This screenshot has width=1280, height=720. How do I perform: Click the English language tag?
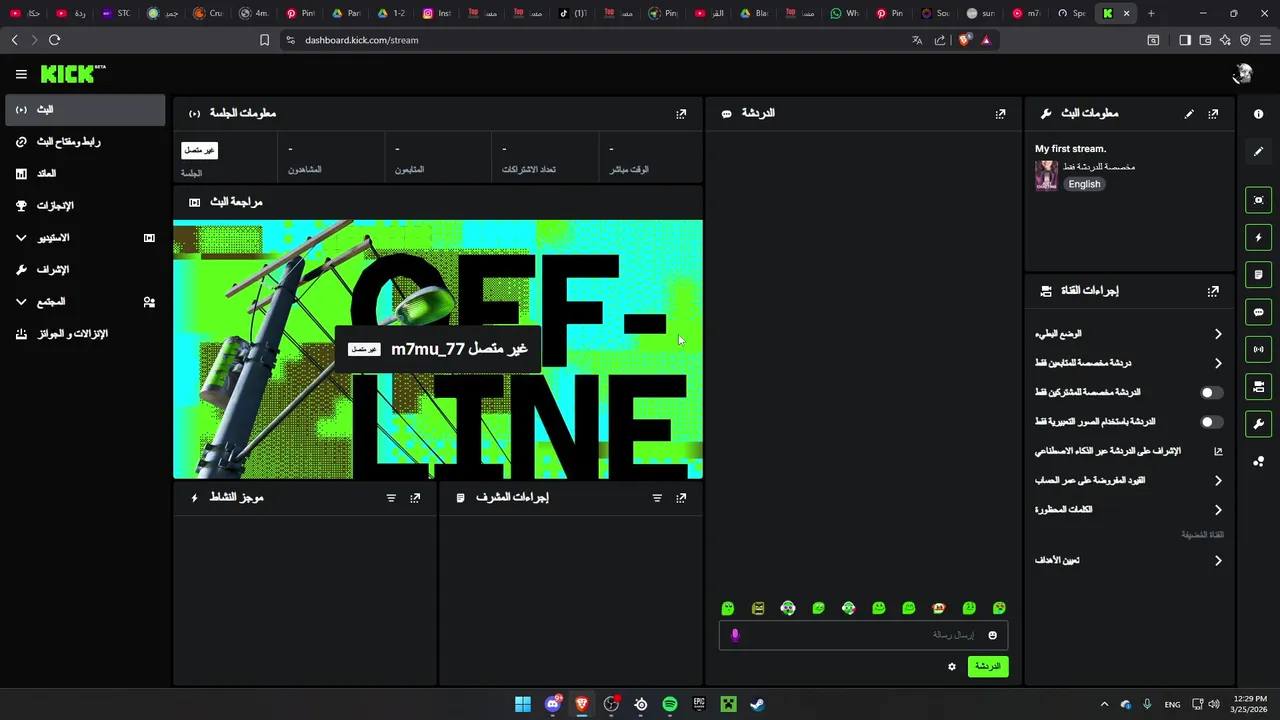1084,184
